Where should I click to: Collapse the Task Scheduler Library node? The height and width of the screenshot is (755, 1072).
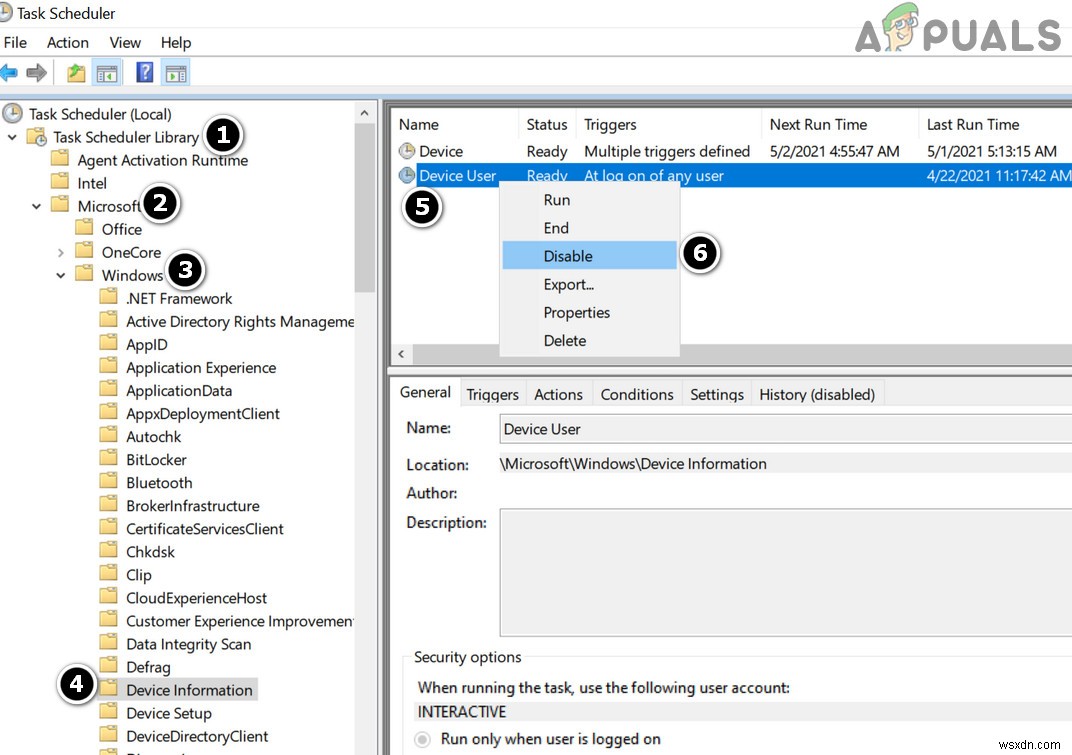pyautogui.click(x=12, y=137)
